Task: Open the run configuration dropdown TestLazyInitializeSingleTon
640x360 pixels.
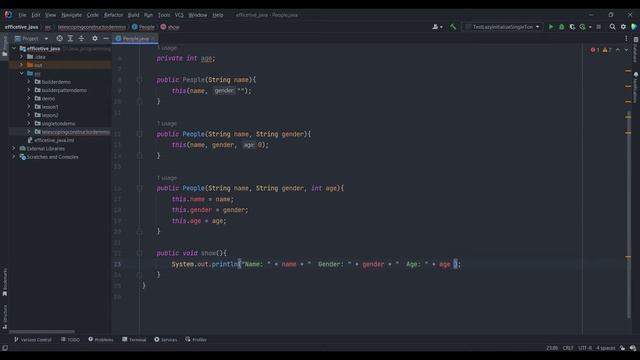Action: point(502,27)
